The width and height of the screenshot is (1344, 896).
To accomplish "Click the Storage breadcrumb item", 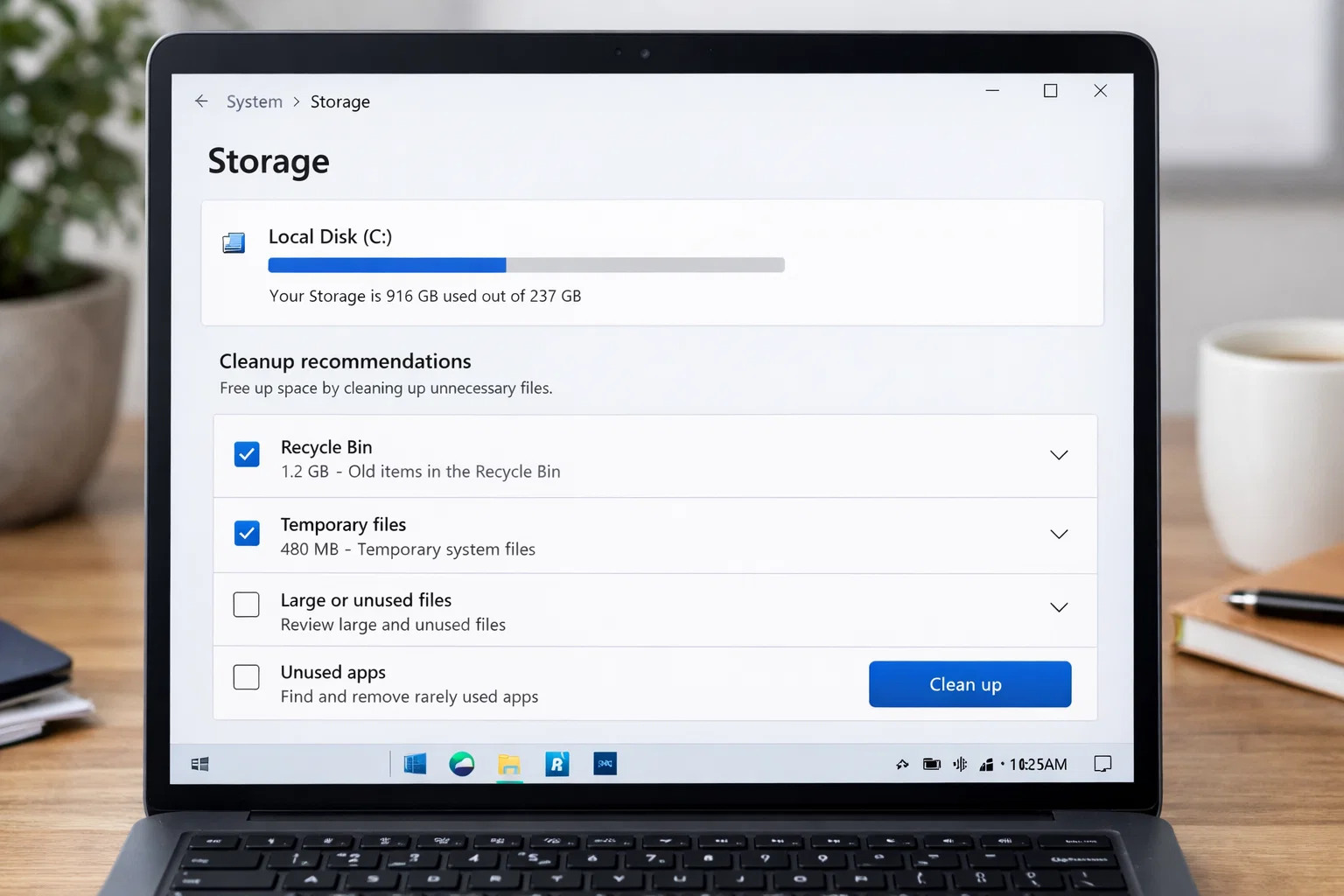I will [x=340, y=101].
